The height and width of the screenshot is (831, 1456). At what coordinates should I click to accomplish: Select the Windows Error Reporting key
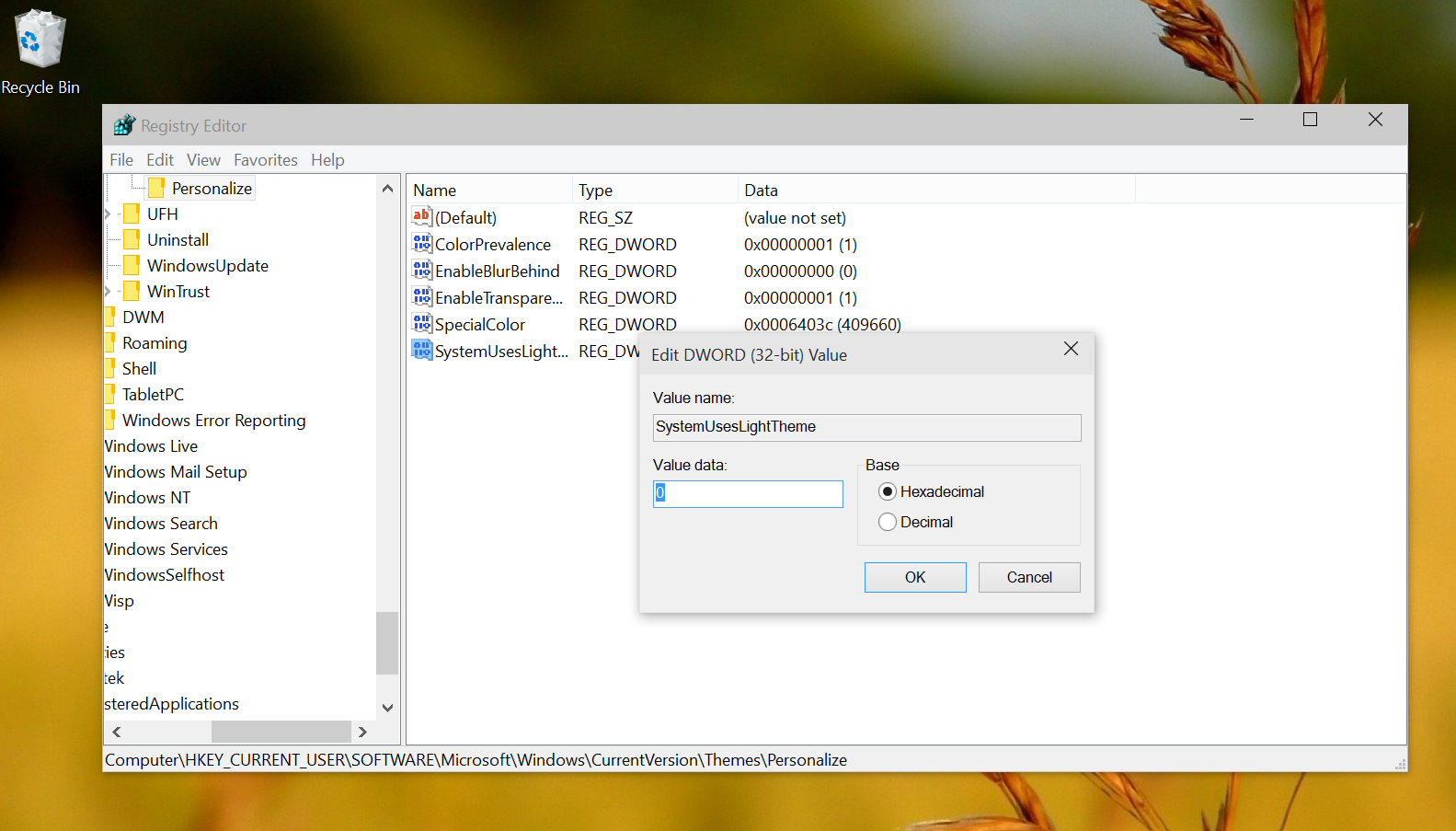pyautogui.click(x=213, y=420)
